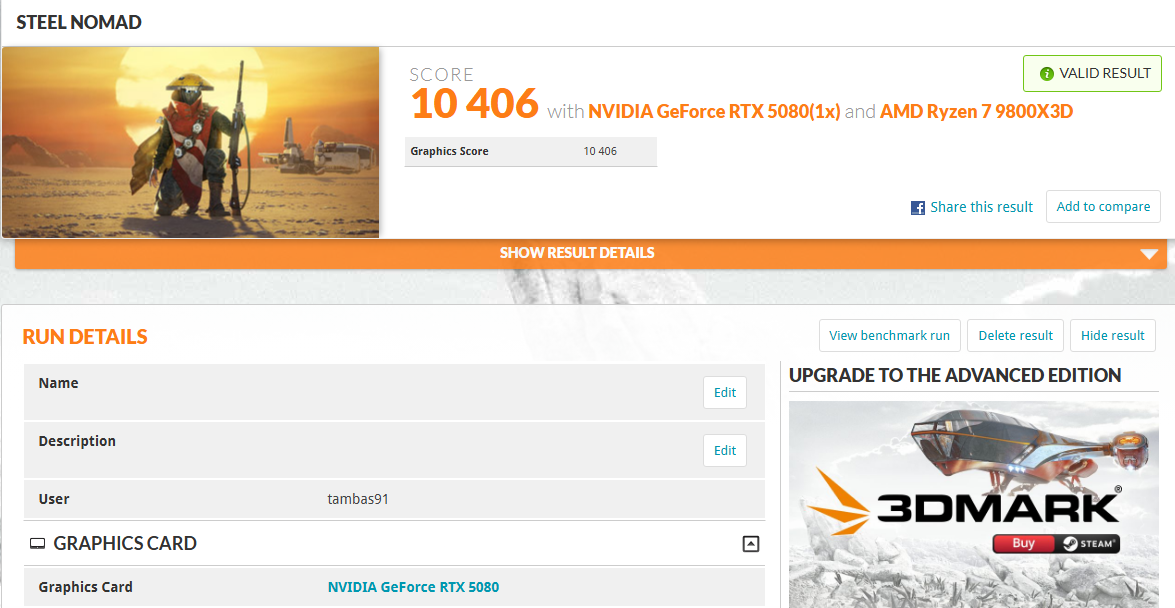Click the Graphics Card row label
The width and height of the screenshot is (1175, 608).
coord(85,587)
